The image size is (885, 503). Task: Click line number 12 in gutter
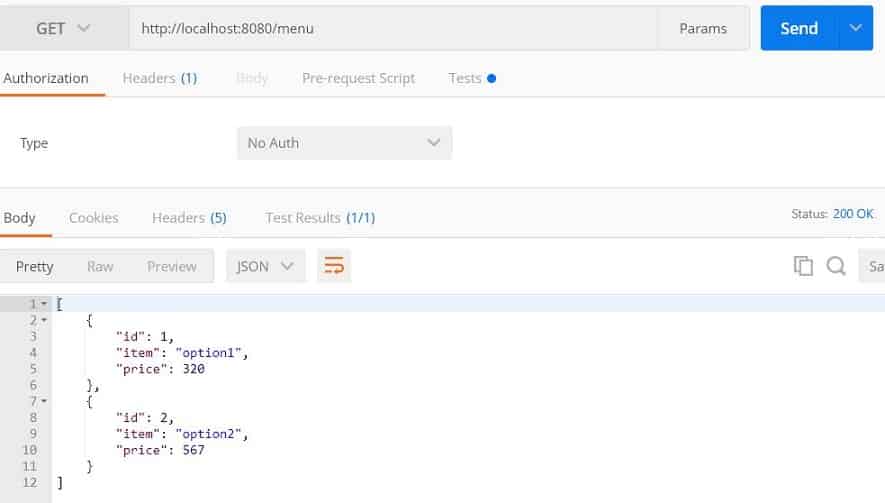point(30,483)
